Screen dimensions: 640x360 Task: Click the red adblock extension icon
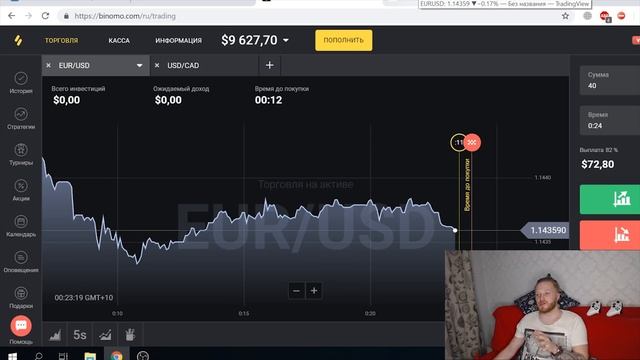pyautogui.click(x=605, y=16)
